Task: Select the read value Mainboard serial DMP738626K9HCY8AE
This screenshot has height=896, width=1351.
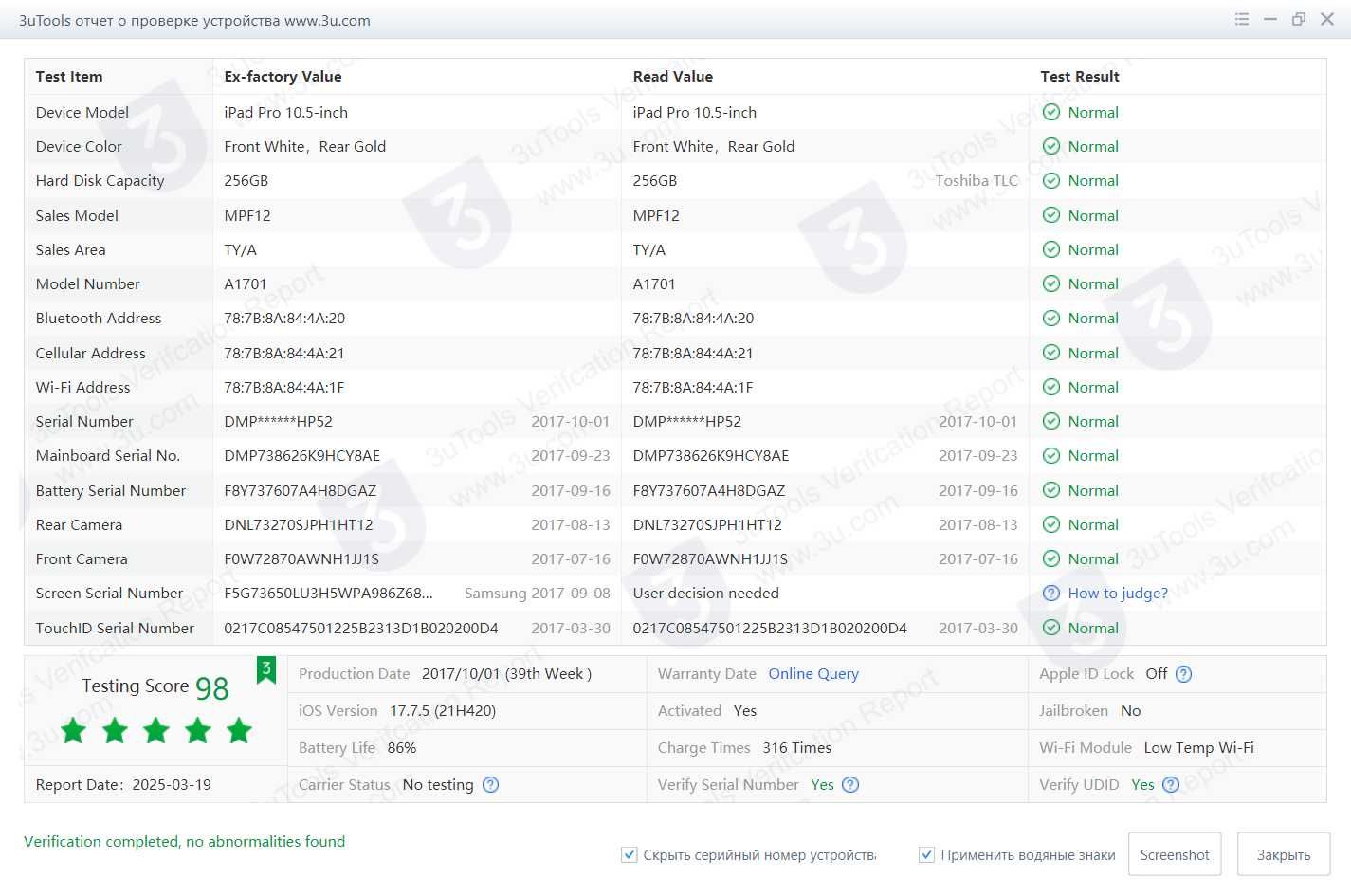Action: [711, 455]
